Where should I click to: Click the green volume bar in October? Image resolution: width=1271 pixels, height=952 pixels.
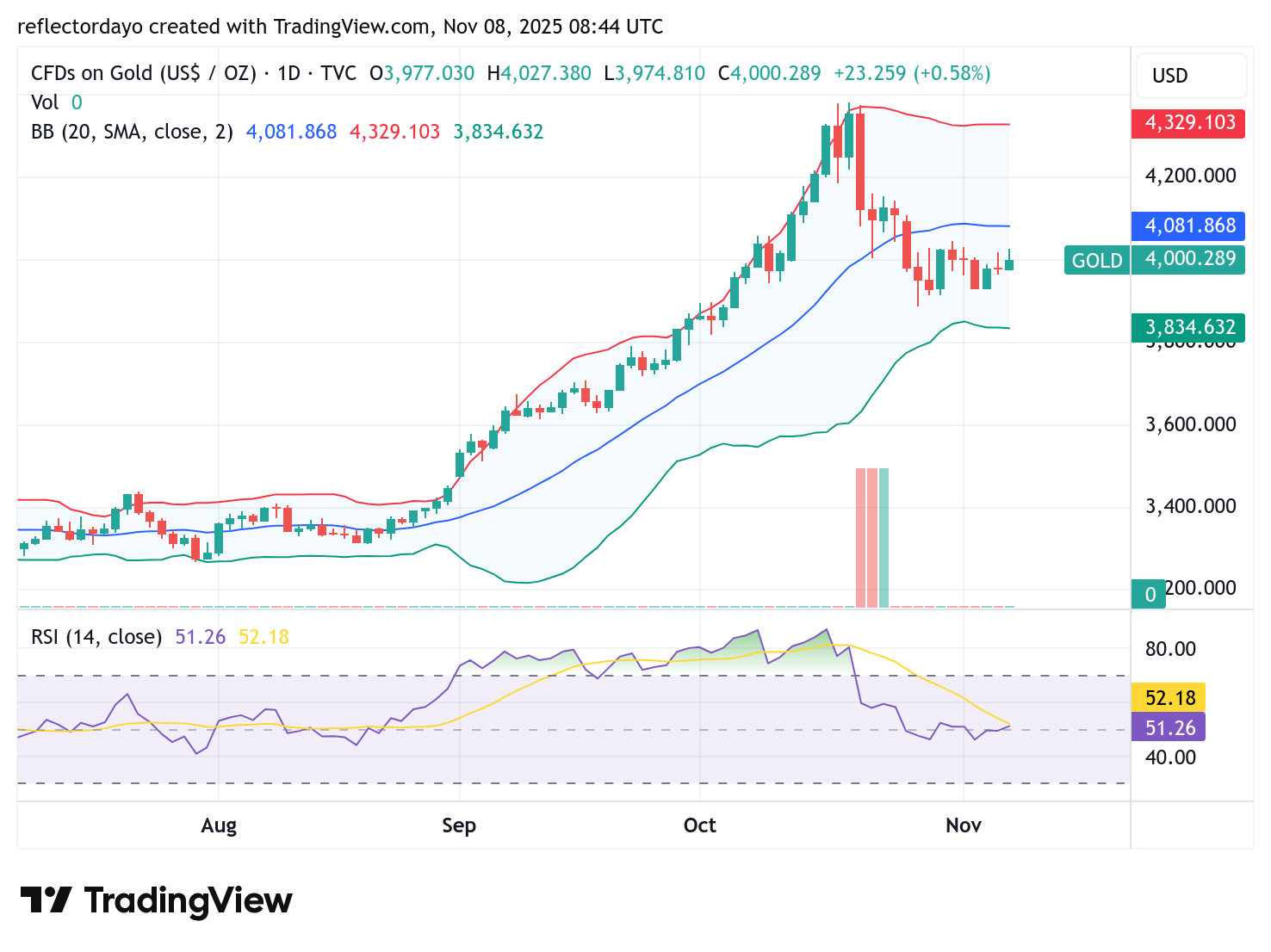(883, 538)
